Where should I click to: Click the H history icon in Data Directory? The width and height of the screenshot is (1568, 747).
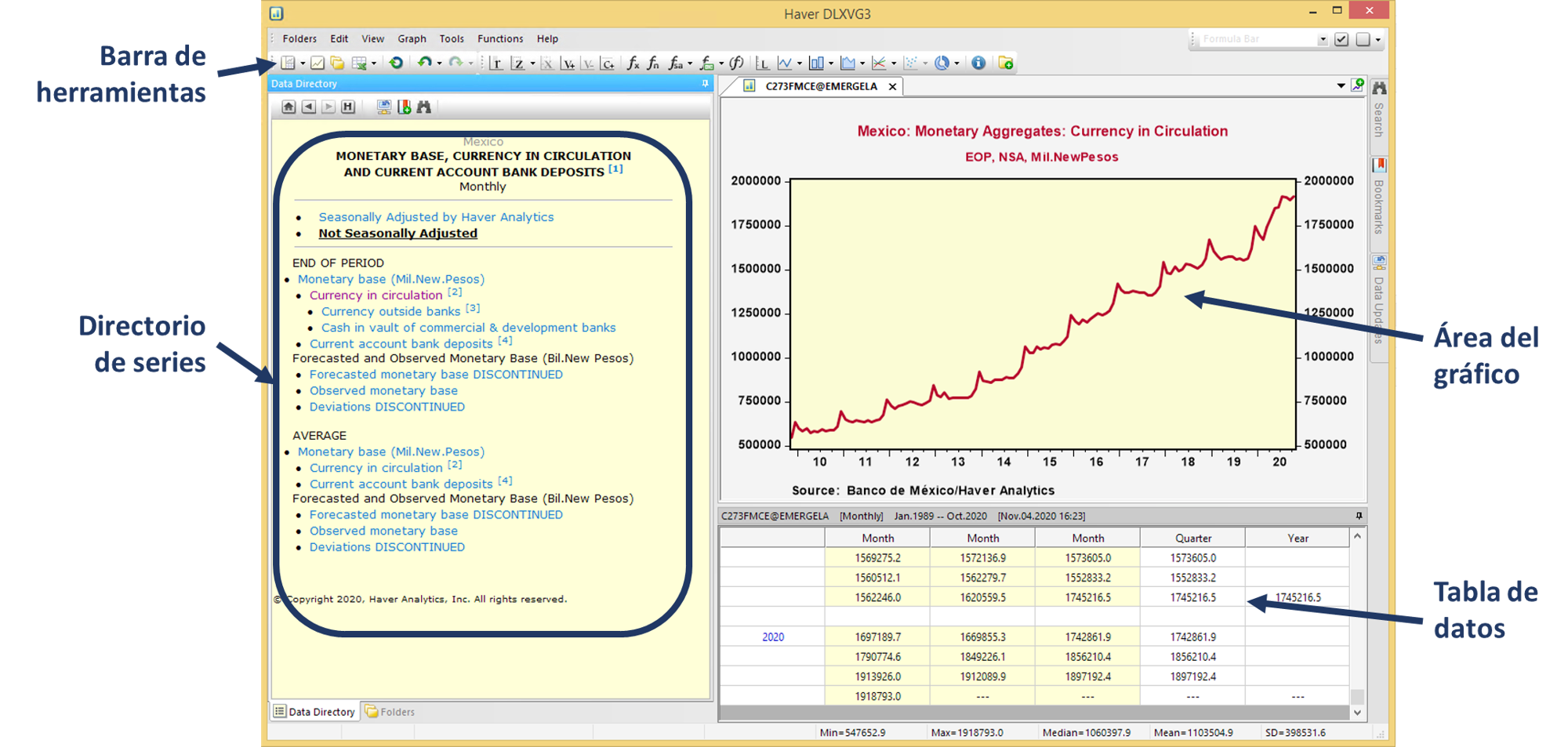[x=348, y=107]
